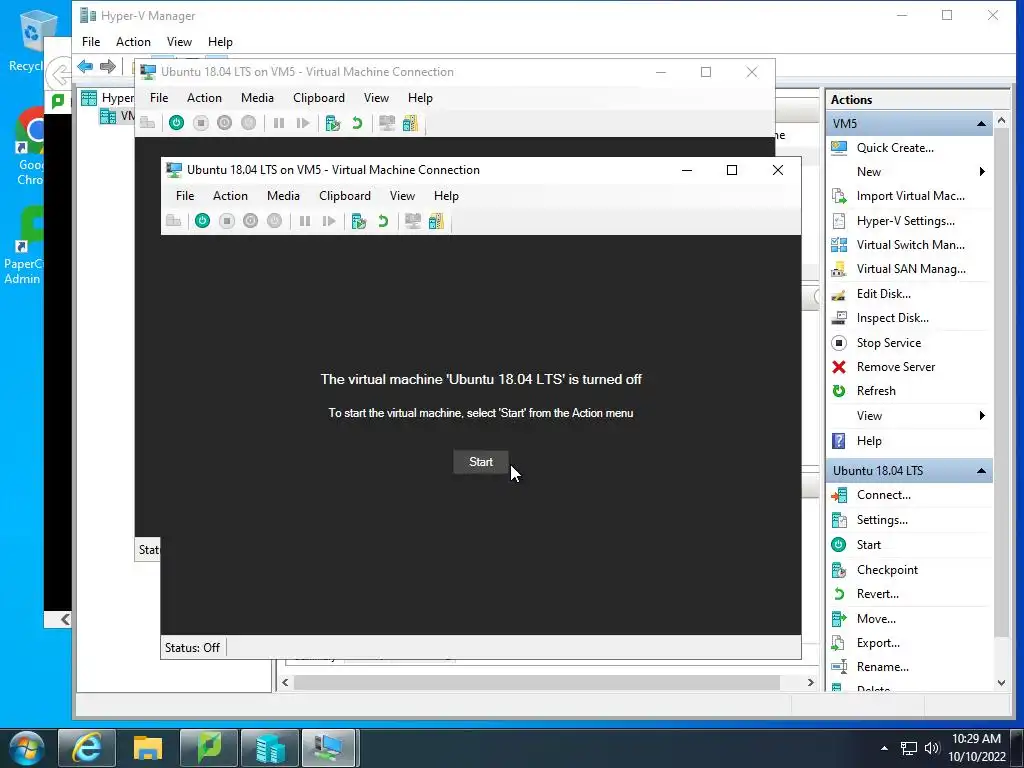1024x768 pixels.
Task: Collapse the VM5 section in Actions pane
Action: pos(981,123)
